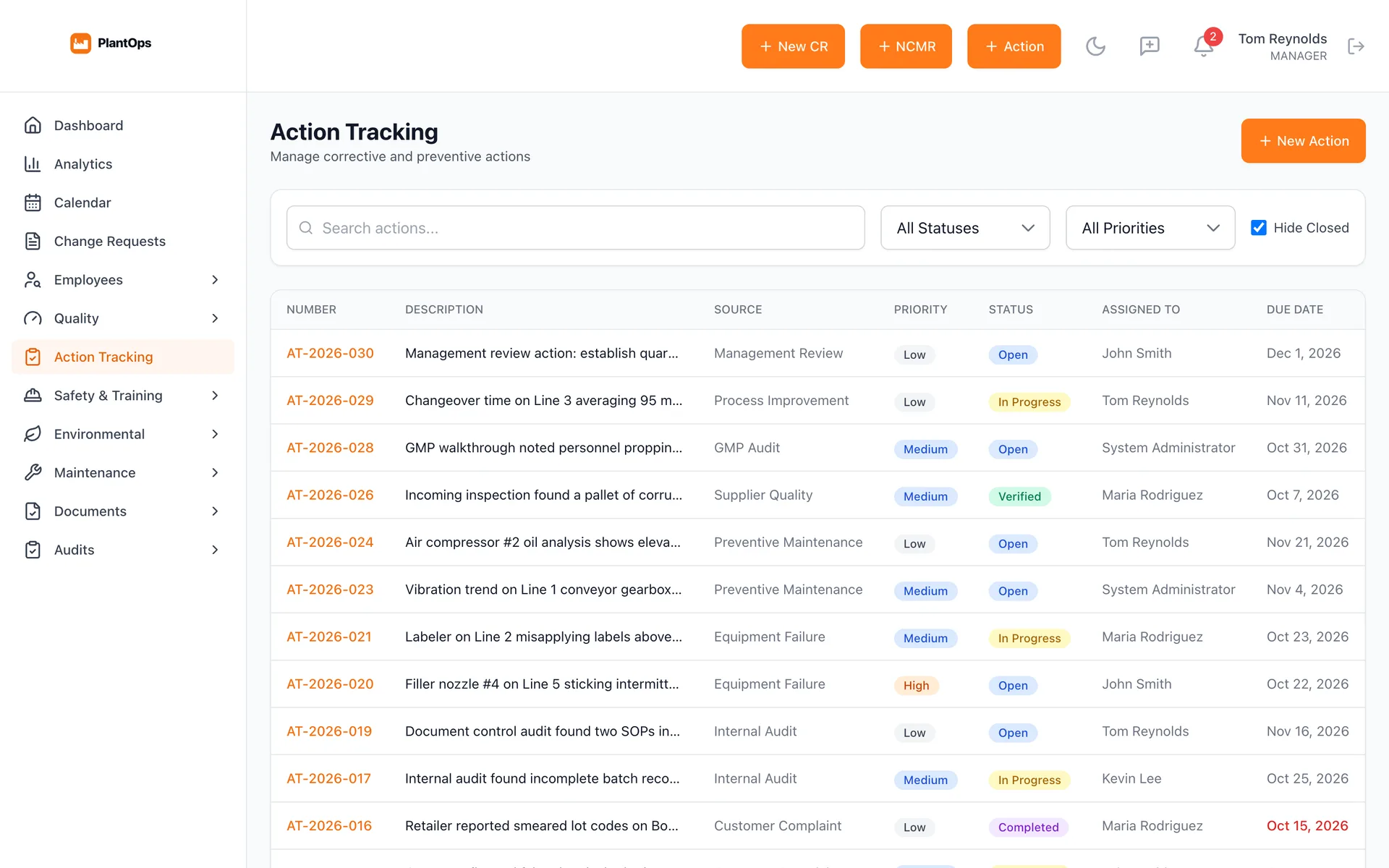Viewport: 1389px width, 868px height.
Task: Click the Maintenance wrench icon
Action: [x=33, y=472]
